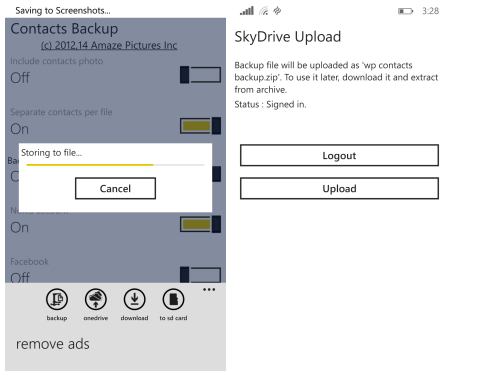Screen dimensions: 481x380
Task: Tap the 'Storing to file...' label
Action: click(51, 153)
